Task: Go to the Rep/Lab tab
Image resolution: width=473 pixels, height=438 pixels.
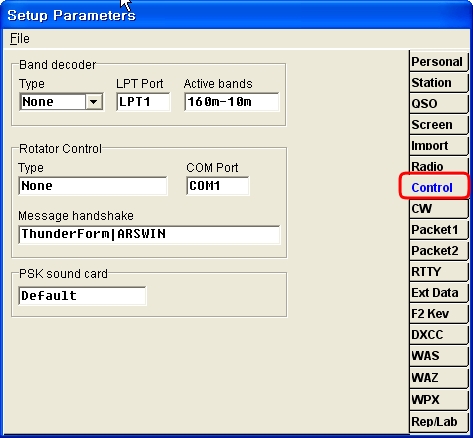Action: 438,422
